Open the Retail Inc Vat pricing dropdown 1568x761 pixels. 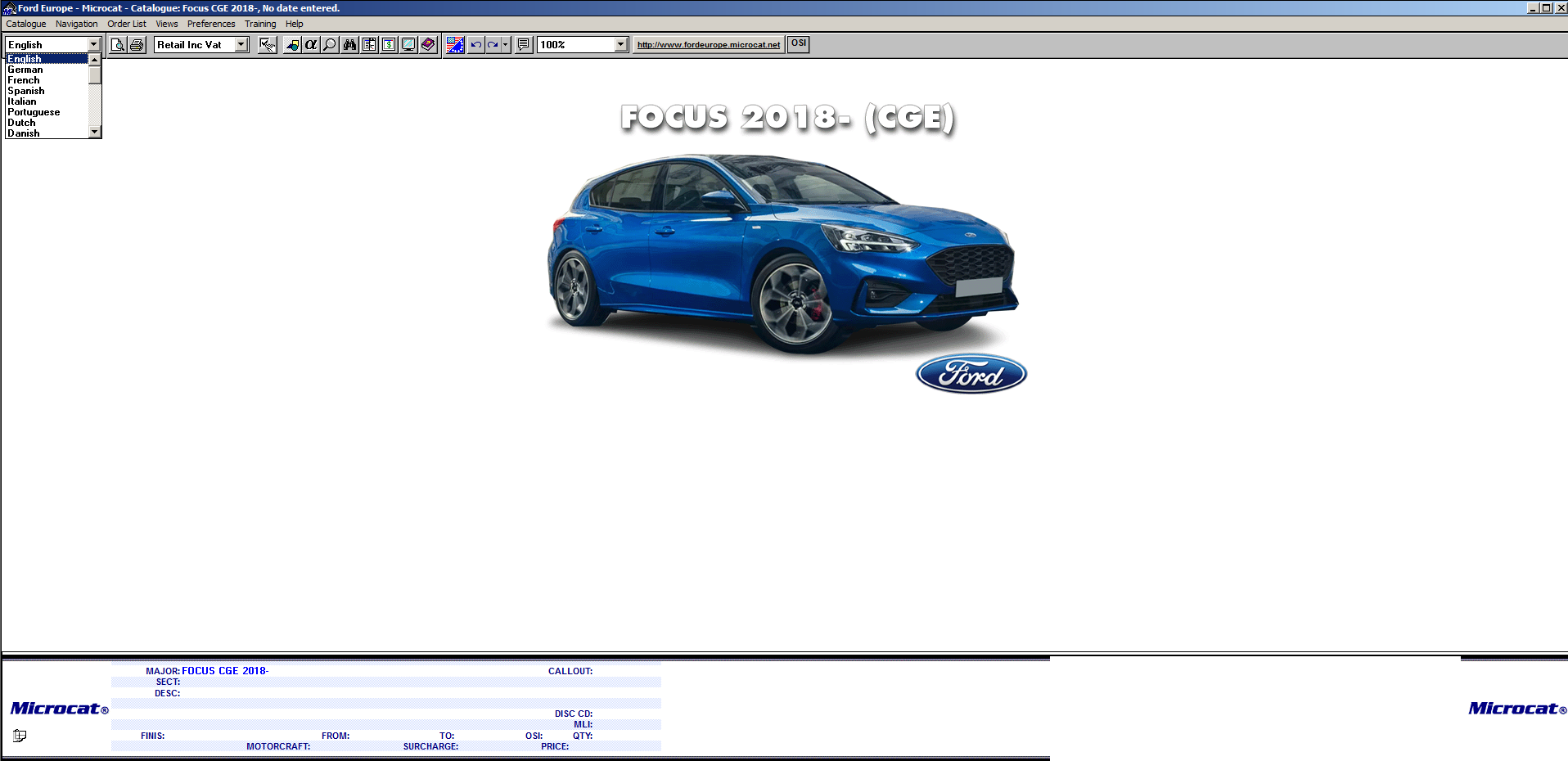(240, 44)
